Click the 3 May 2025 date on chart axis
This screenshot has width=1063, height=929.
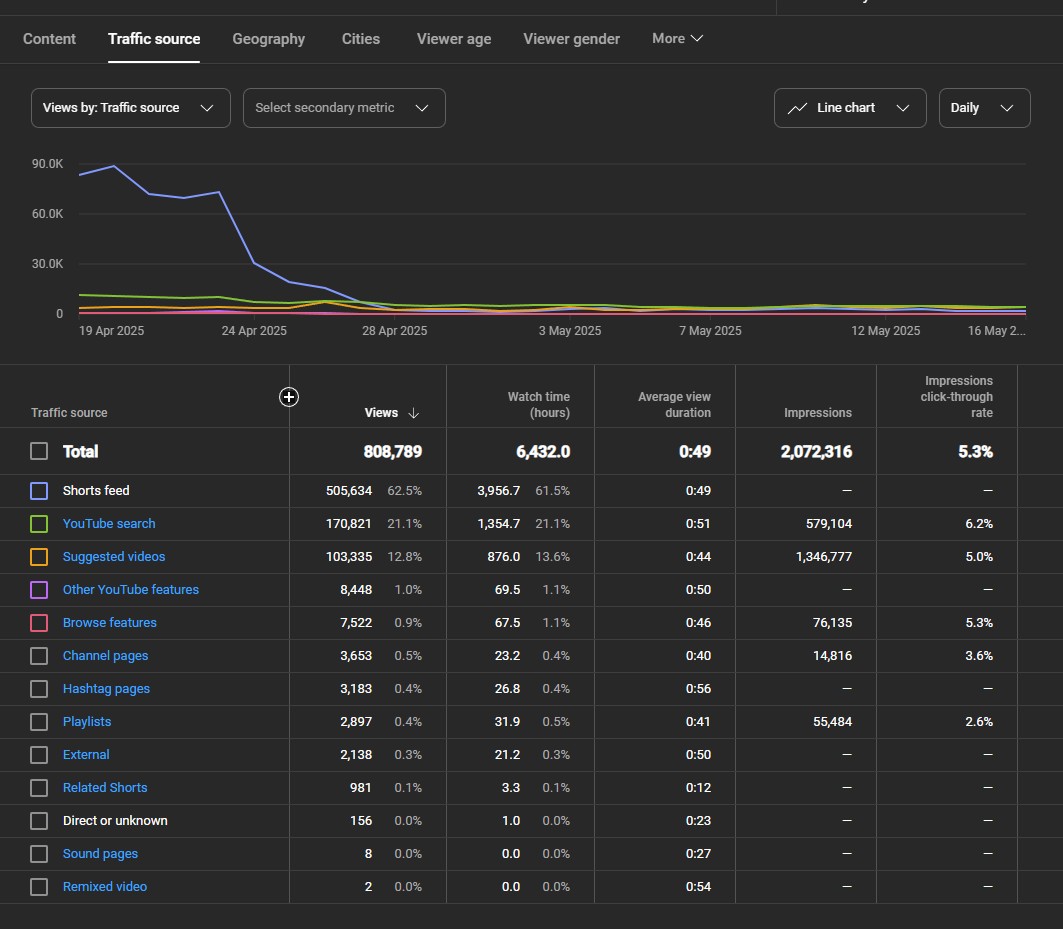[570, 331]
